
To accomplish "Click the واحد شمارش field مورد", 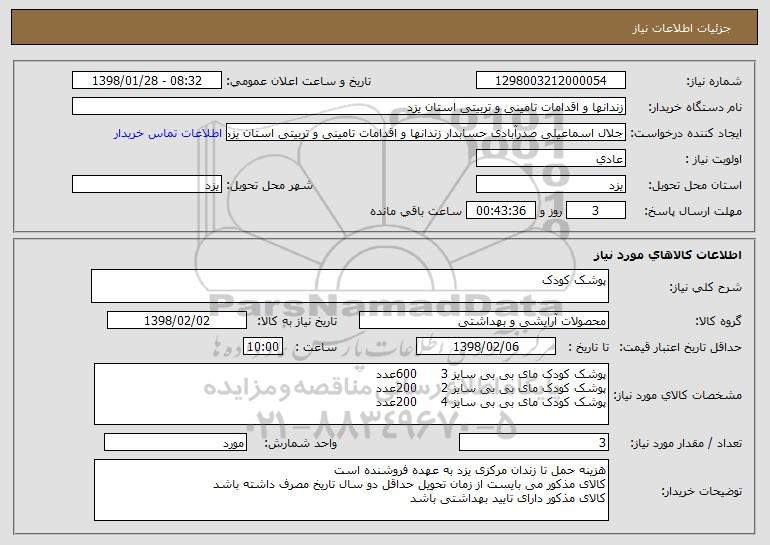I will pos(175,442).
